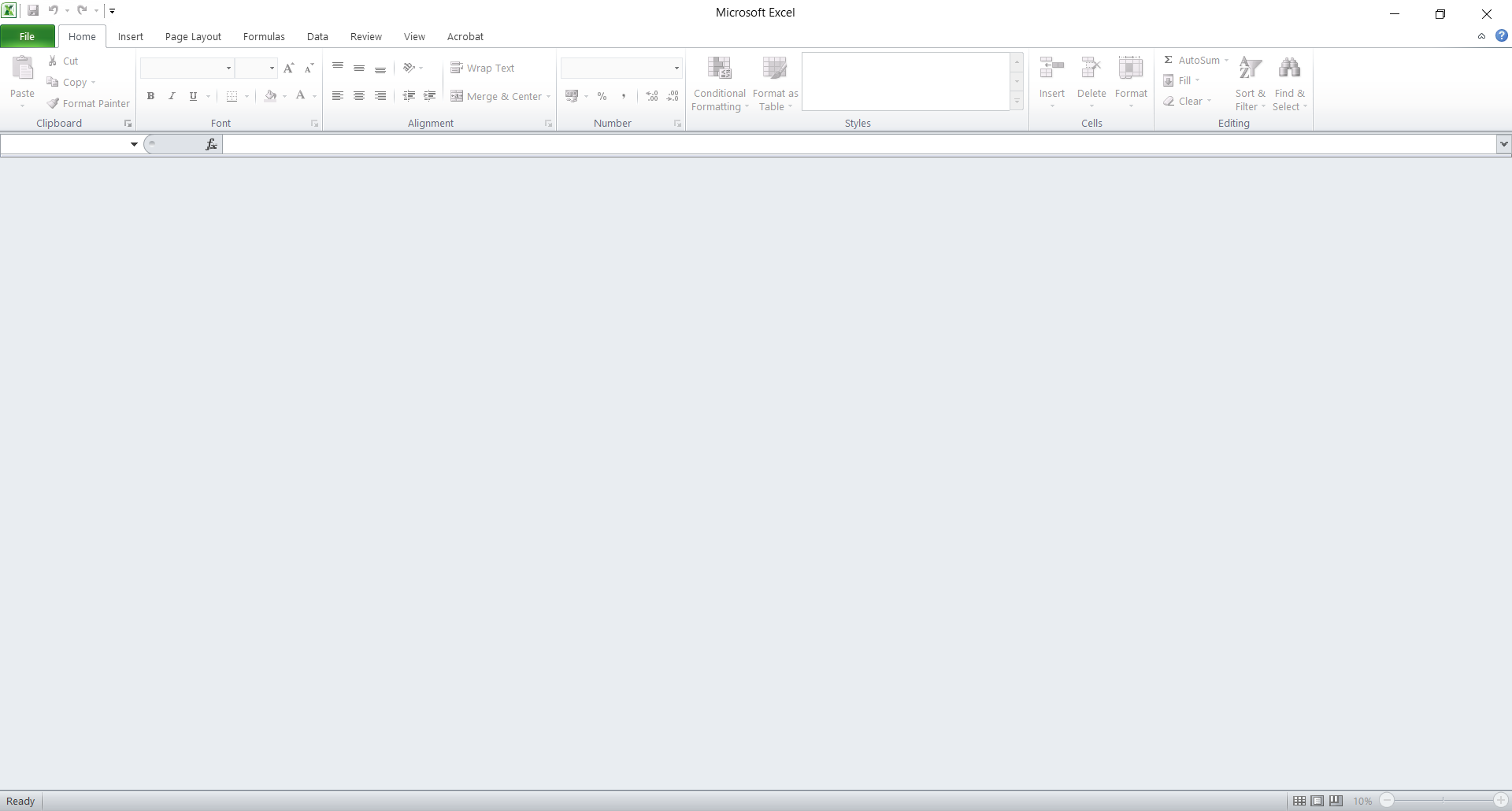Open the Conditional Formatting menu
This screenshot has width=1512, height=811.
click(719, 83)
